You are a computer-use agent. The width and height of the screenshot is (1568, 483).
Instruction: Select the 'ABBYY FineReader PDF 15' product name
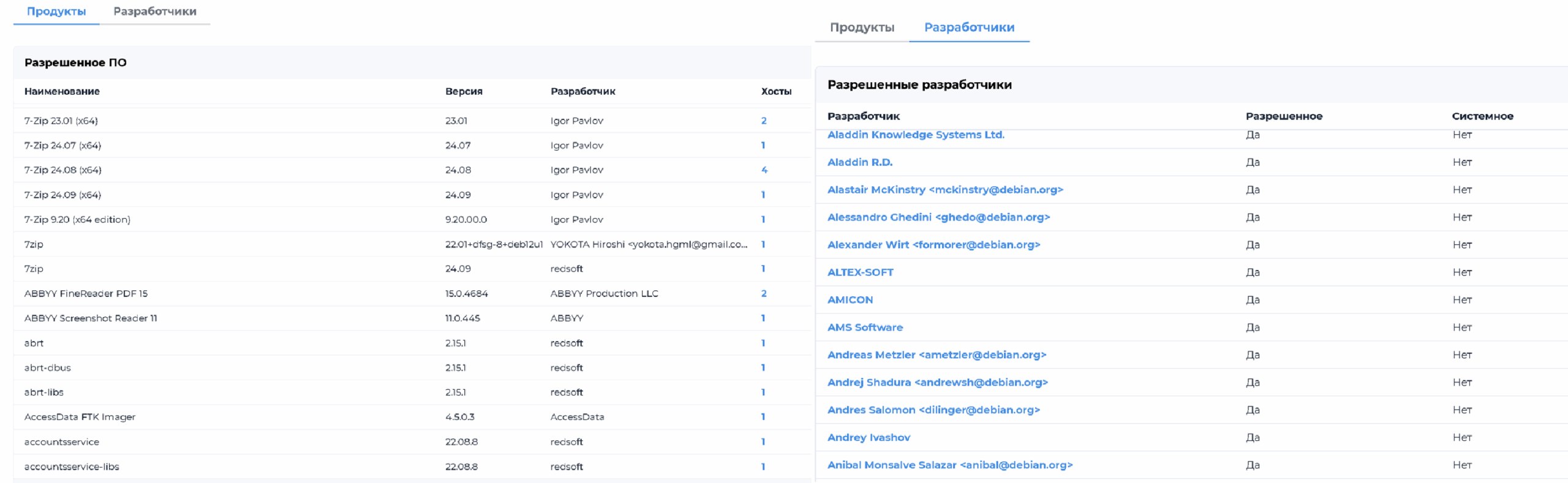click(86, 294)
